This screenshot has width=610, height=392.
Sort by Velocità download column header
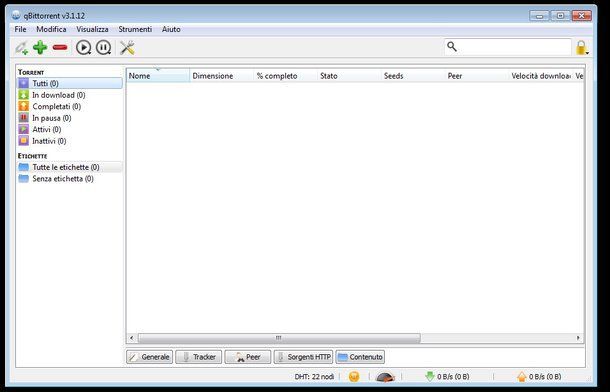pyautogui.click(x=541, y=76)
